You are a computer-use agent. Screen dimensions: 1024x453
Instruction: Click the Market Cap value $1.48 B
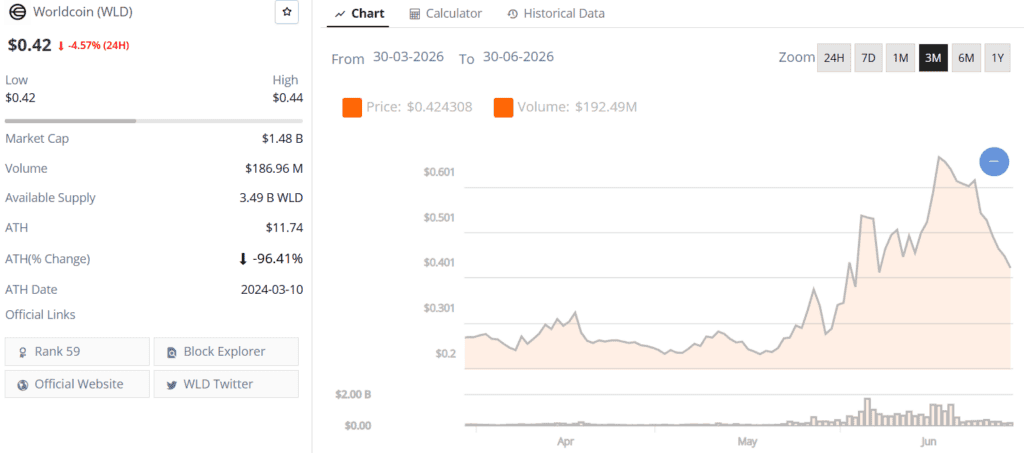click(x=282, y=138)
